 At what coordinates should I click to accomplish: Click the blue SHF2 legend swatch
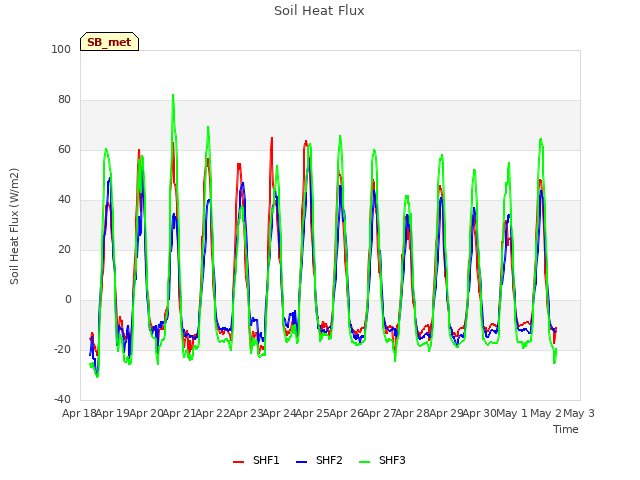301,462
